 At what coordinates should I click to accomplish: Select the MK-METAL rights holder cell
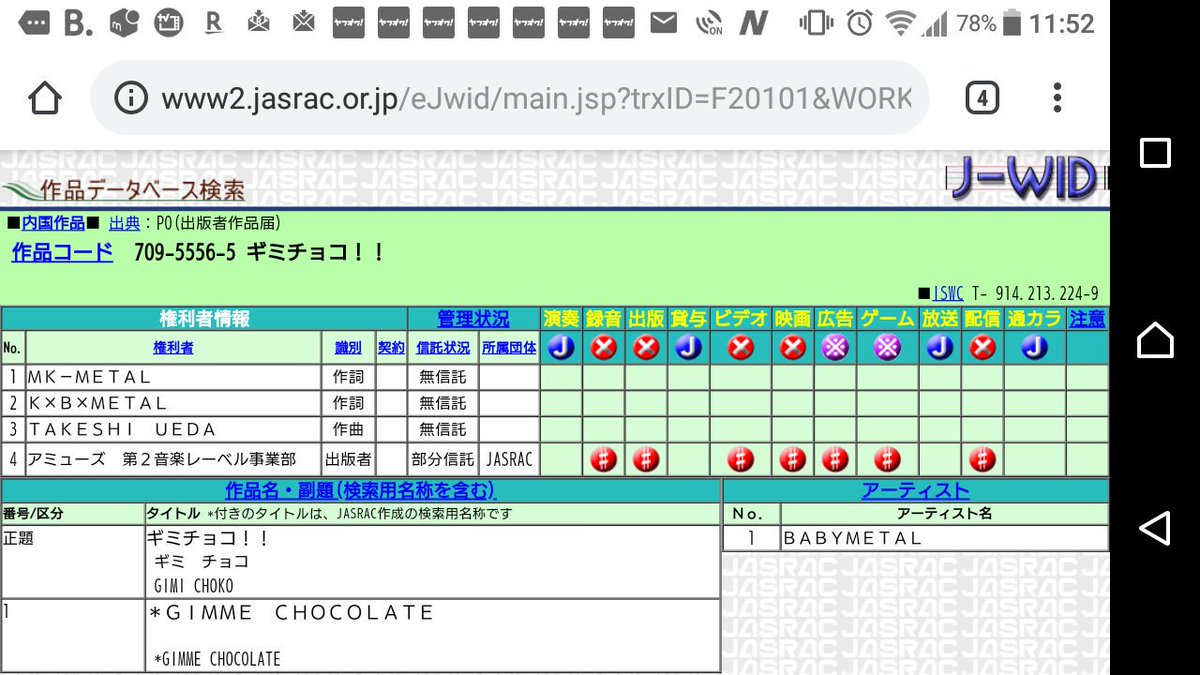click(174, 377)
